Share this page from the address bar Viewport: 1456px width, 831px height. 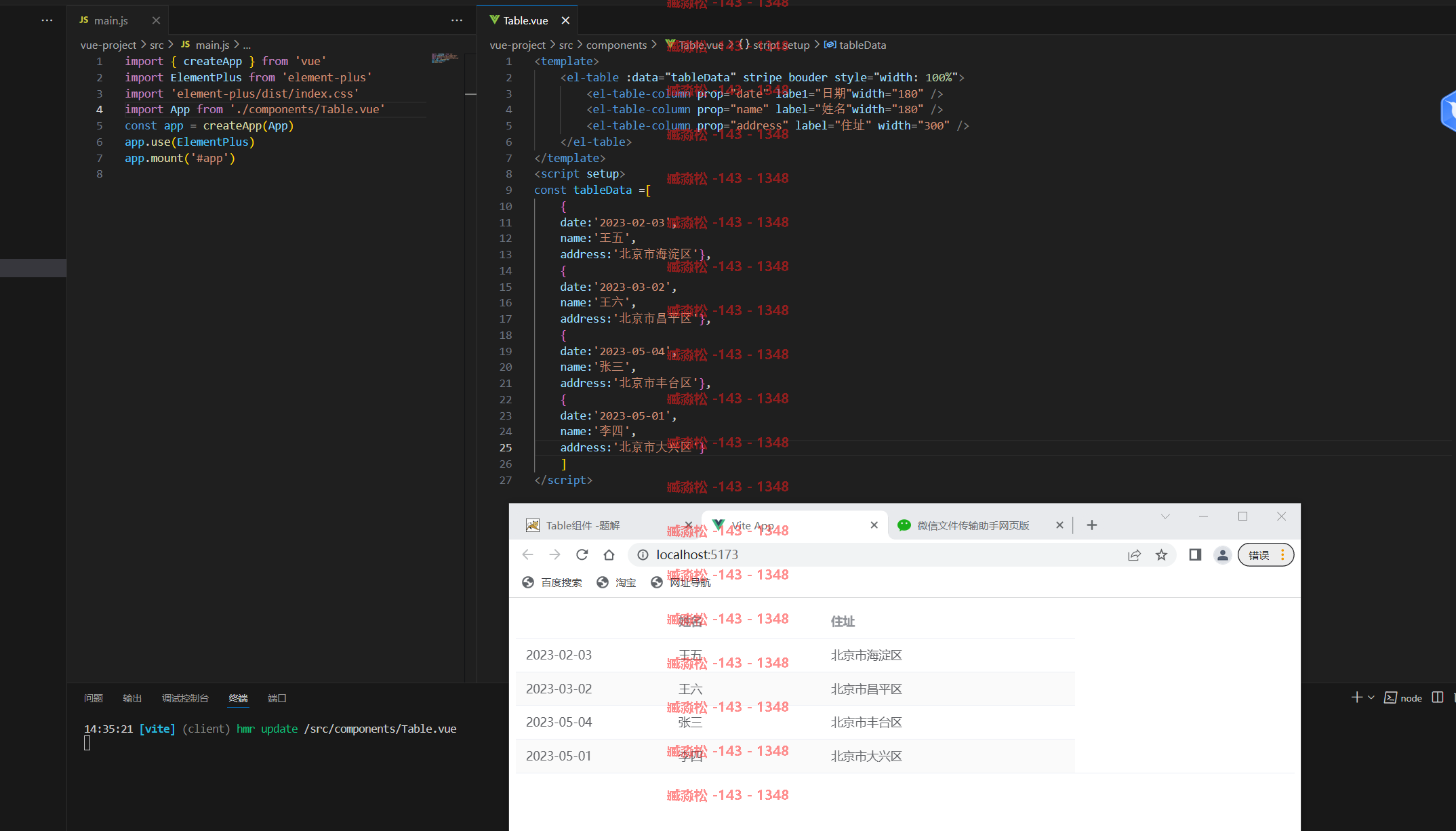[1134, 555]
